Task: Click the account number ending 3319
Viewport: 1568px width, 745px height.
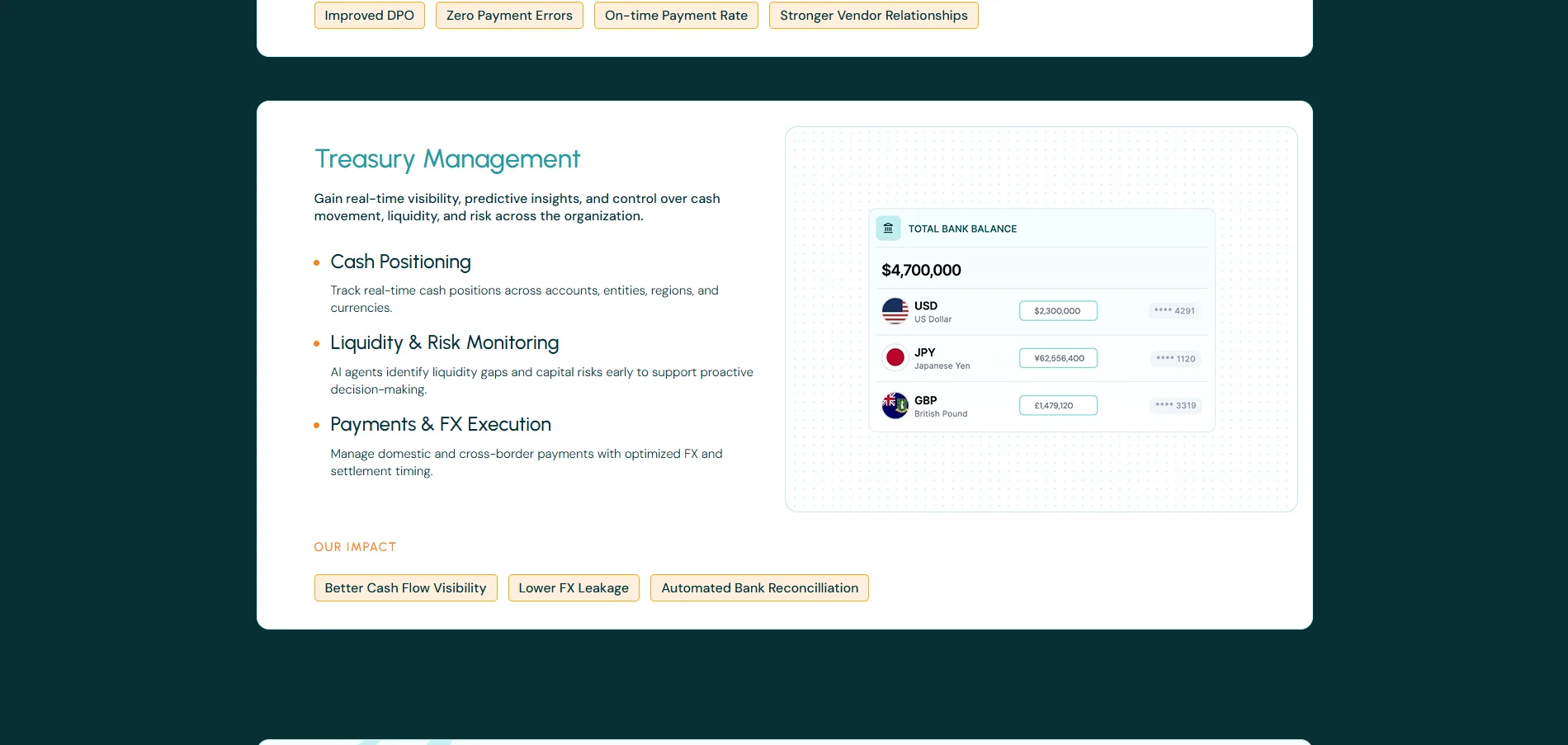Action: [1176, 406]
